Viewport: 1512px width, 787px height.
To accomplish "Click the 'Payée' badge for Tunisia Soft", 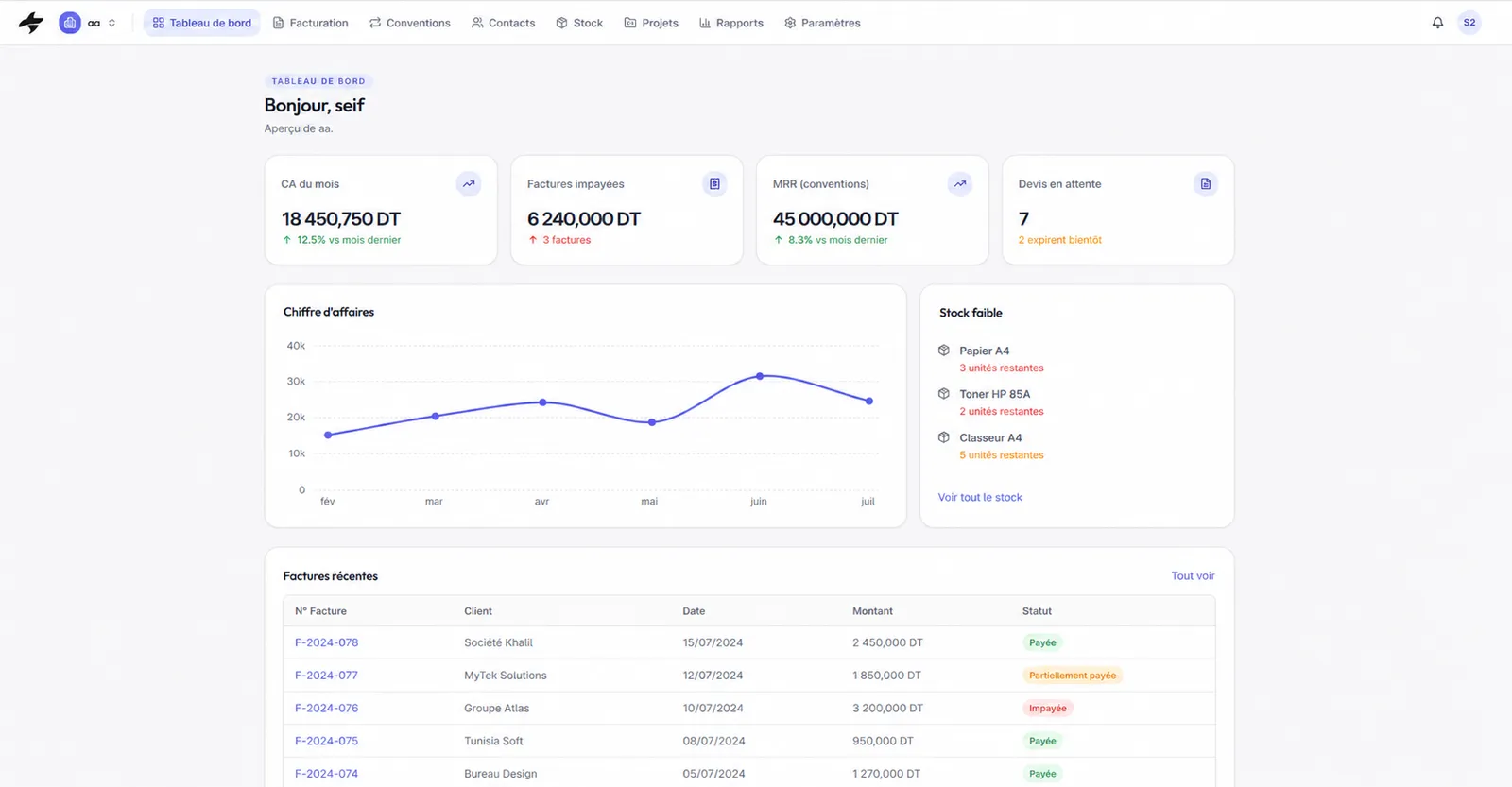I will point(1042,742).
